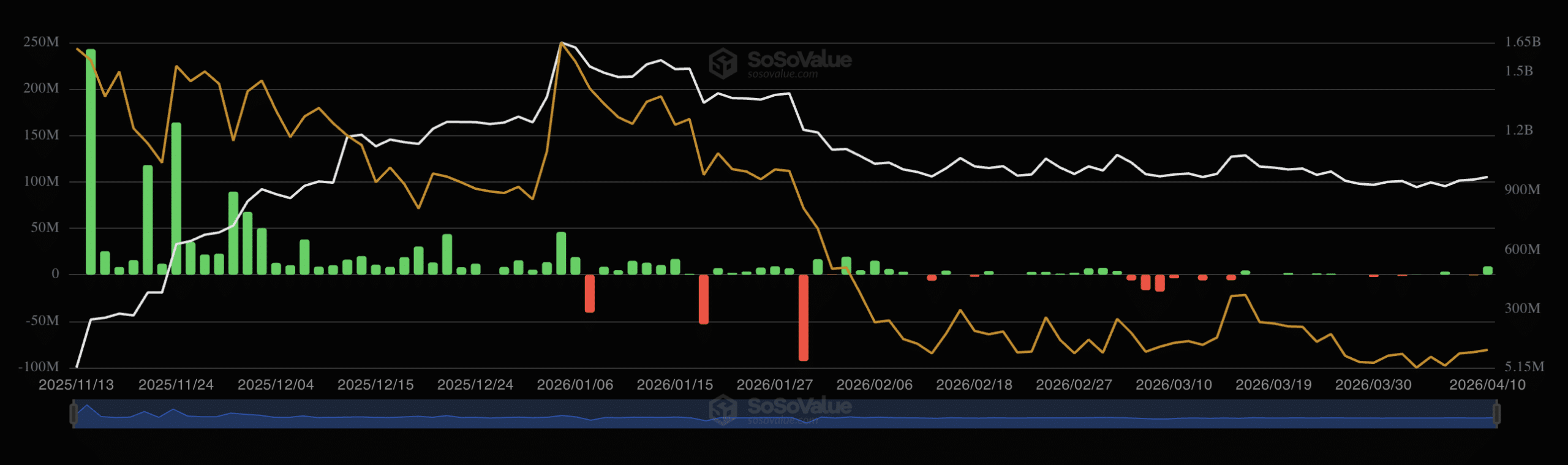Click the '2026/01/15' date label
Screen dimensions: 1568x465
[x=675, y=385]
